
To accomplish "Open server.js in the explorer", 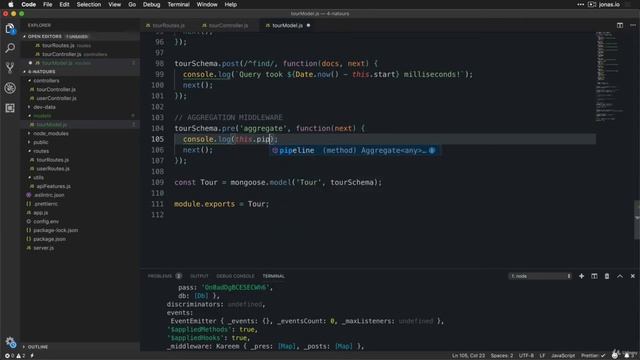I will (43, 248).
